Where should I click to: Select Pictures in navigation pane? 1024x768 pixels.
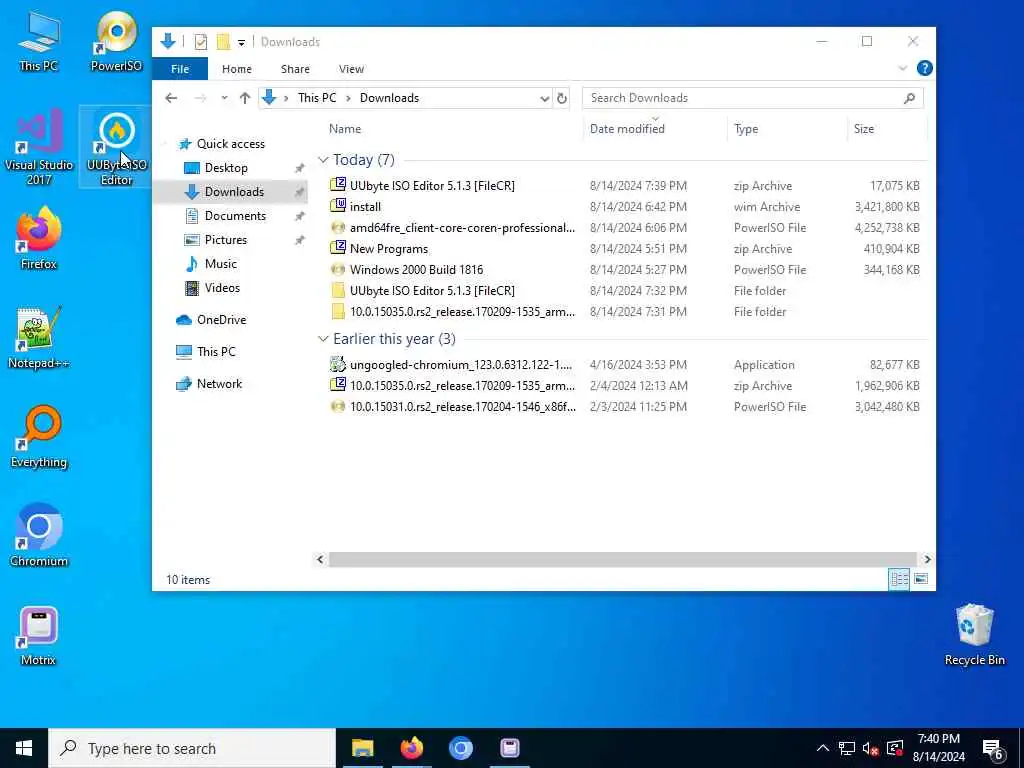(225, 240)
